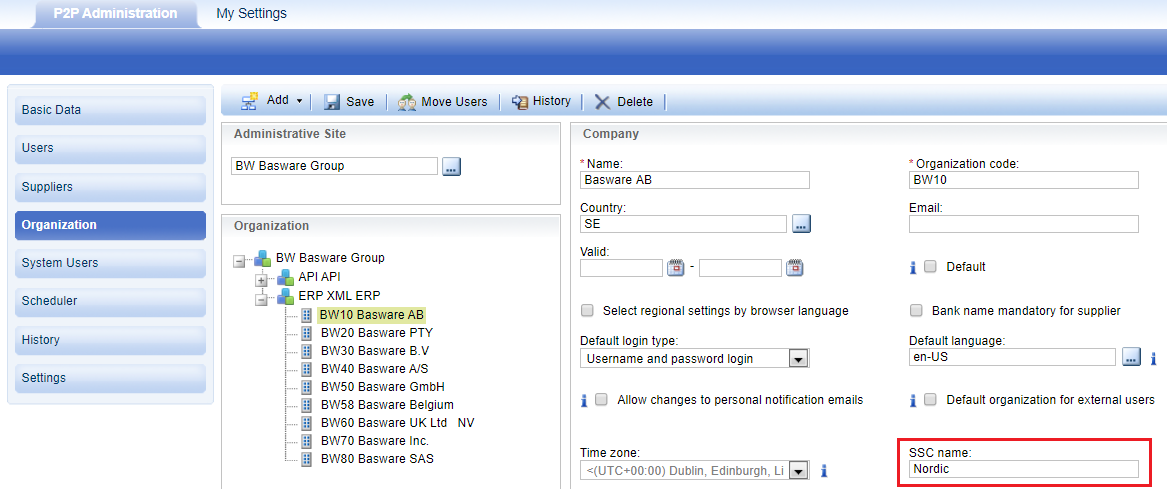Click the Country field

[683, 224]
